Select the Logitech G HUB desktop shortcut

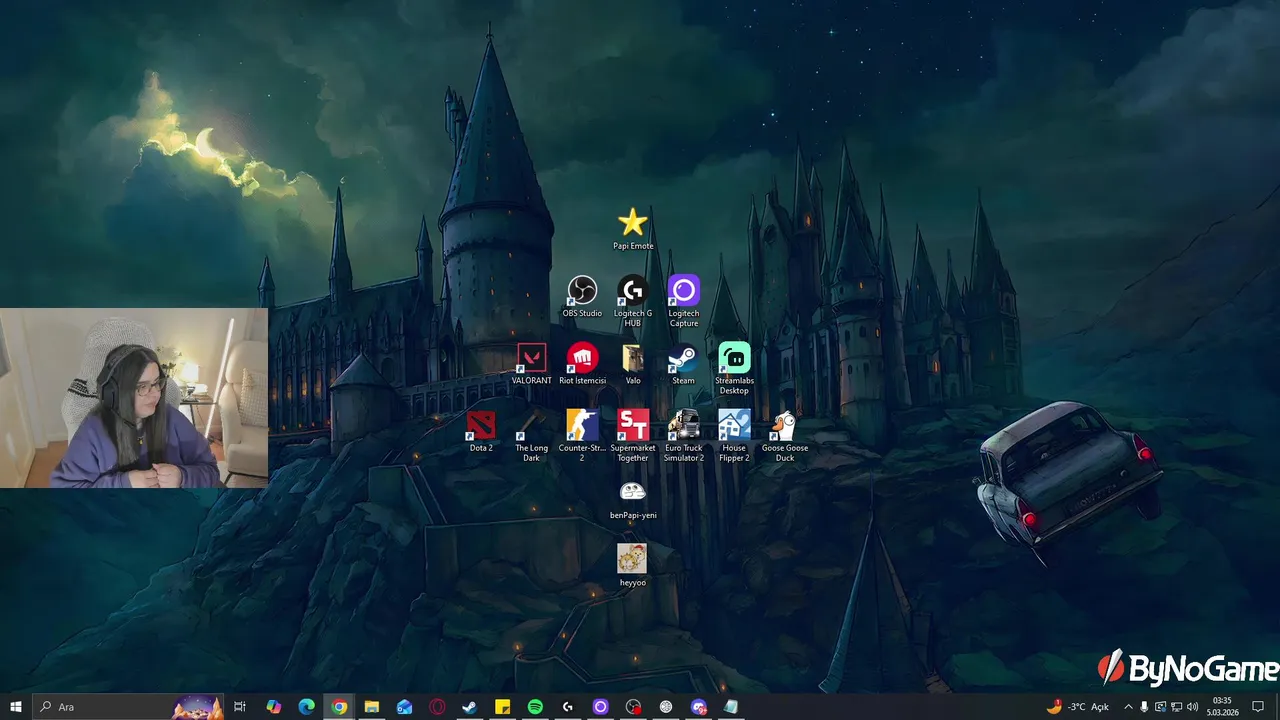coord(633,301)
